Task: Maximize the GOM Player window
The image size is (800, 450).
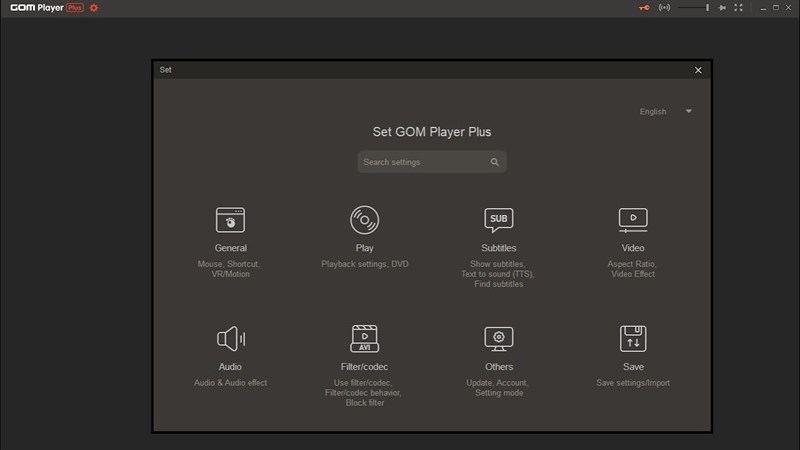Action: pos(776,8)
